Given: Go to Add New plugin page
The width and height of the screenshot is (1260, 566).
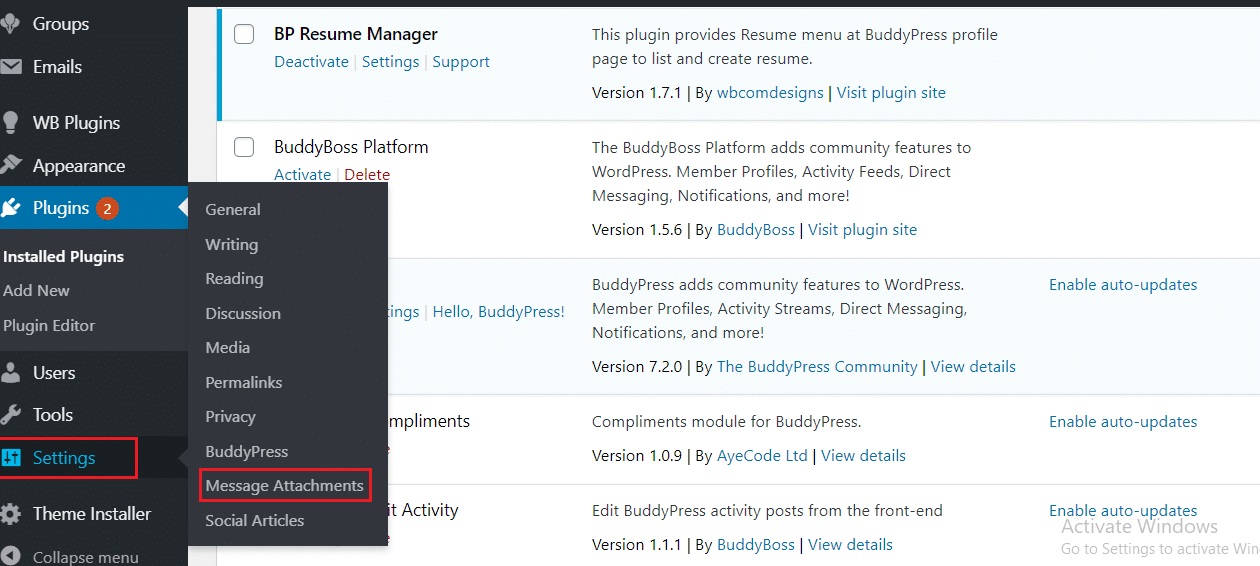Looking at the screenshot, I should coord(36,290).
